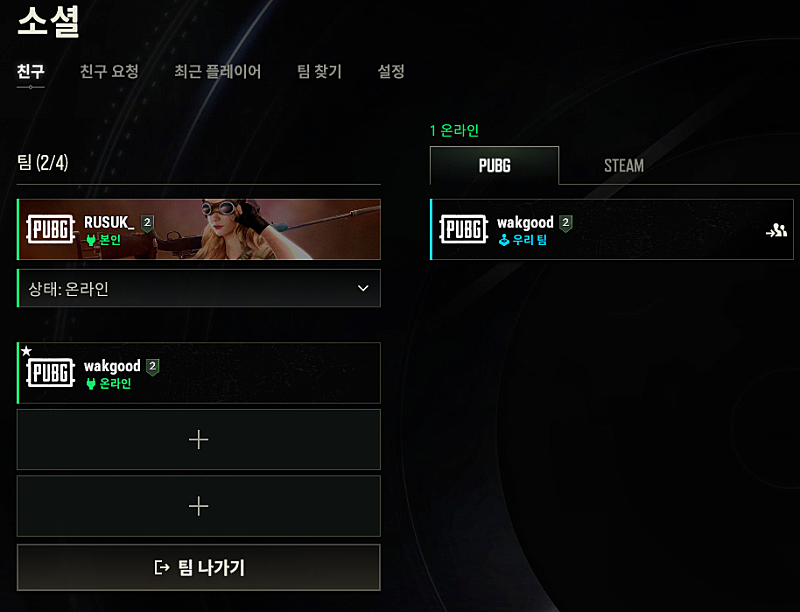Screen dimensions: 800x612
Task: Select the PUBG friends list tab
Action: coord(494,166)
